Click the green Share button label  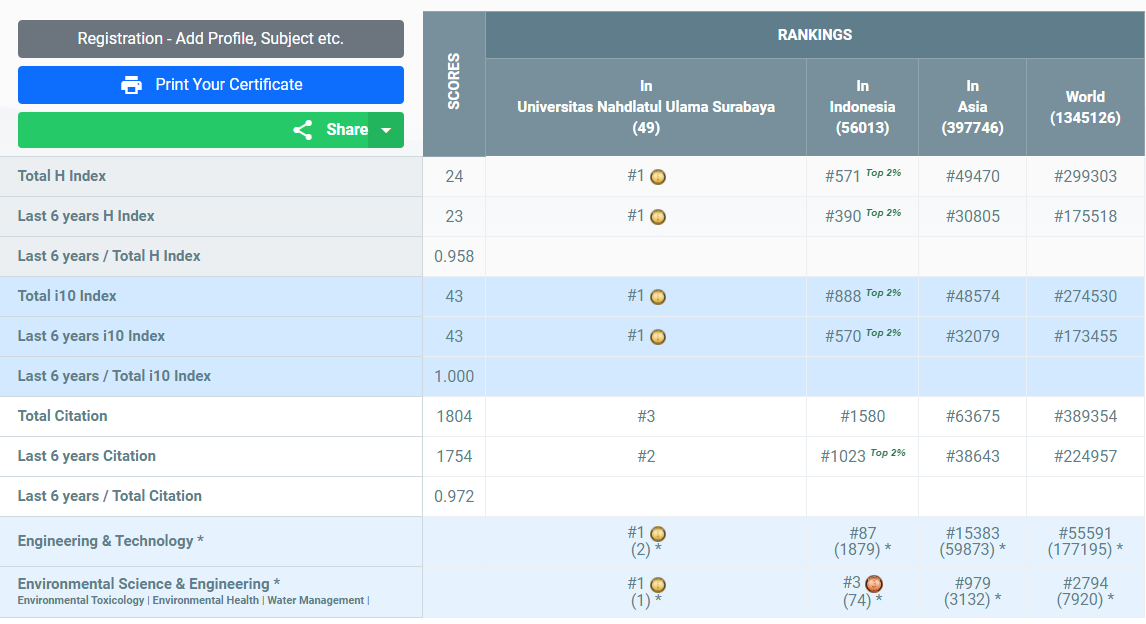[346, 130]
